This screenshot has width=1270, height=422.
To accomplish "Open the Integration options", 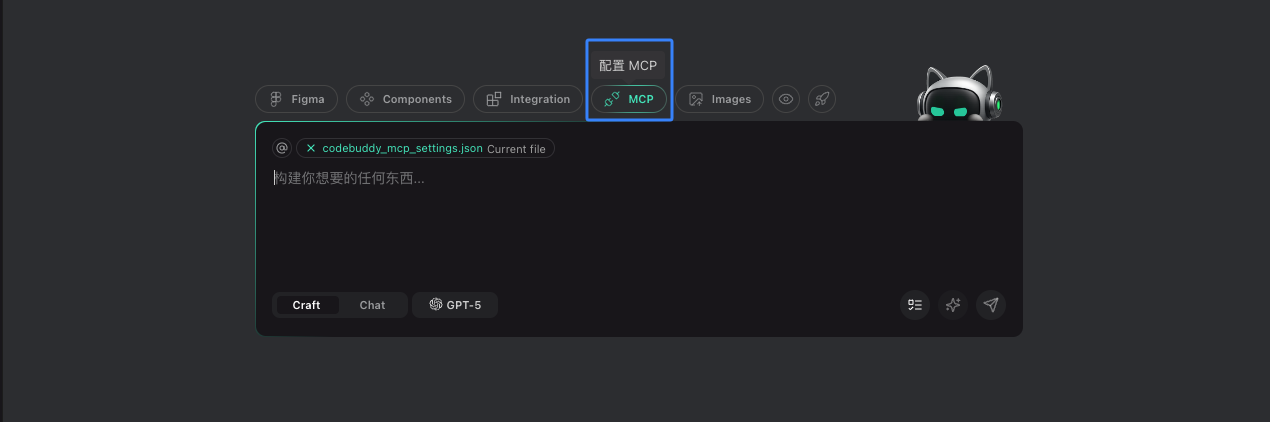I will [x=528, y=99].
